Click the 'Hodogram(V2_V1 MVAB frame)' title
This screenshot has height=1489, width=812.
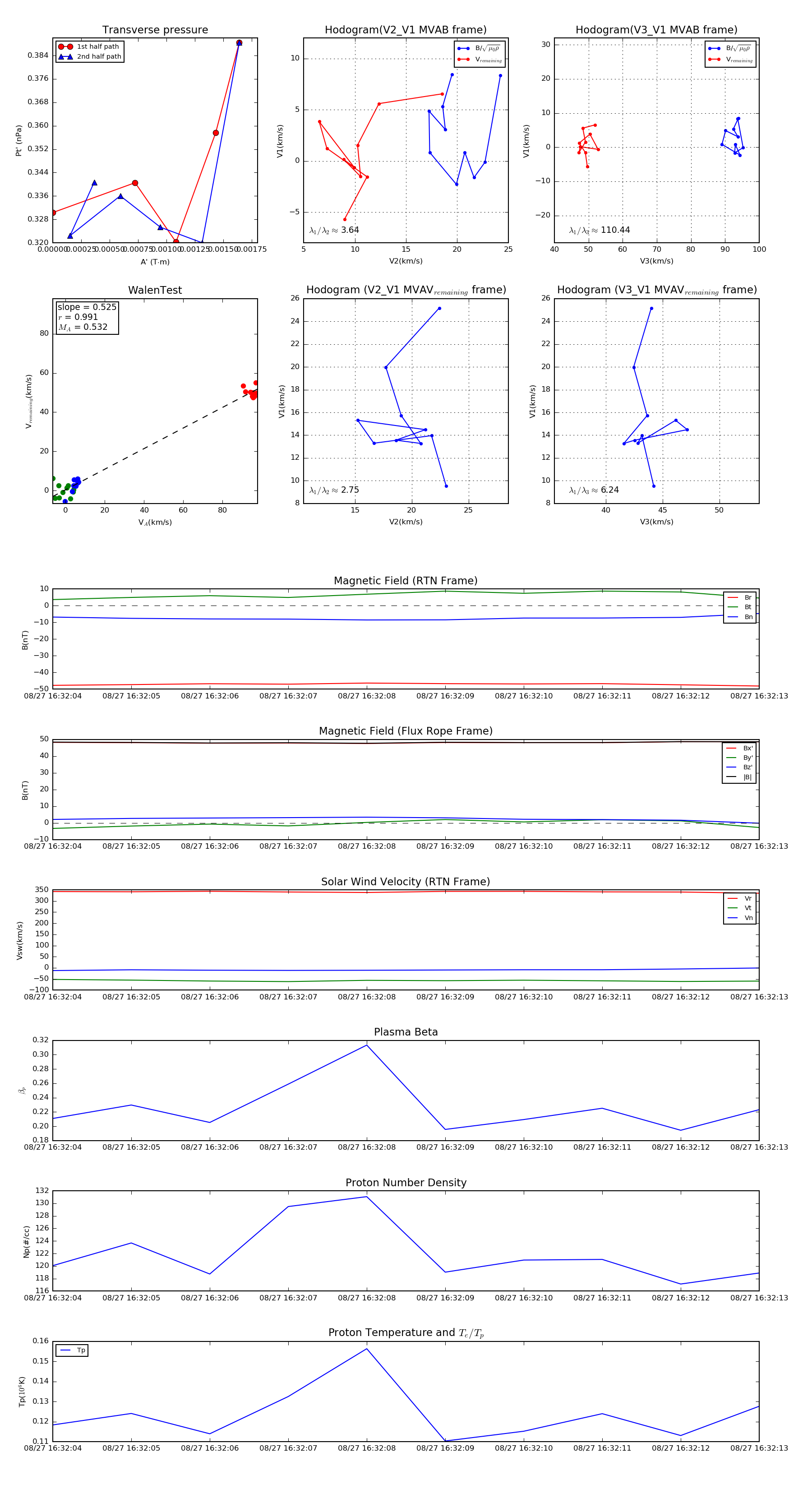pyautogui.click(x=406, y=30)
